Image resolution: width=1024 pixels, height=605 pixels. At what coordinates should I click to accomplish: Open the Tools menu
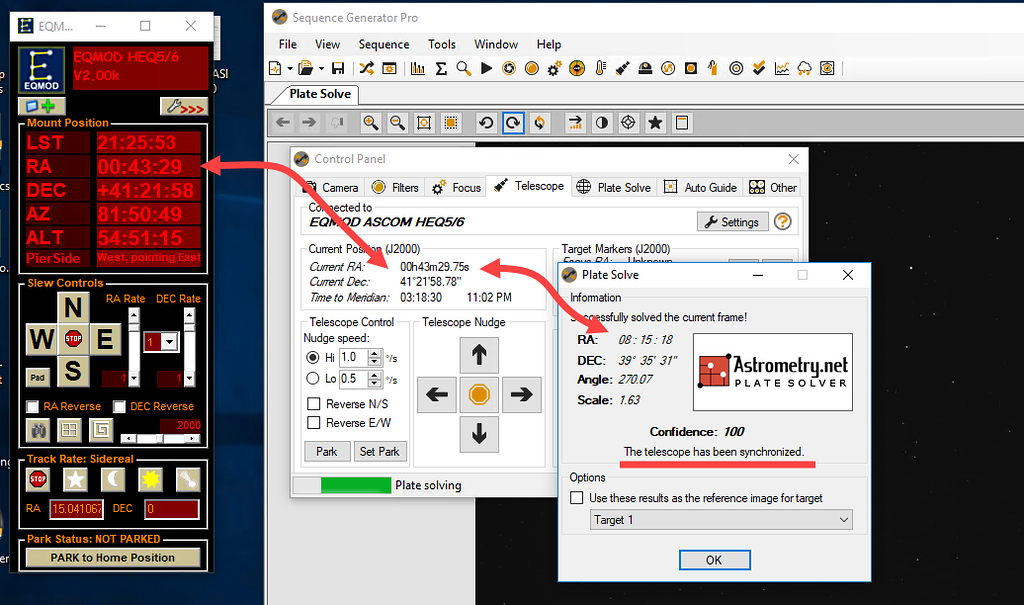point(441,44)
